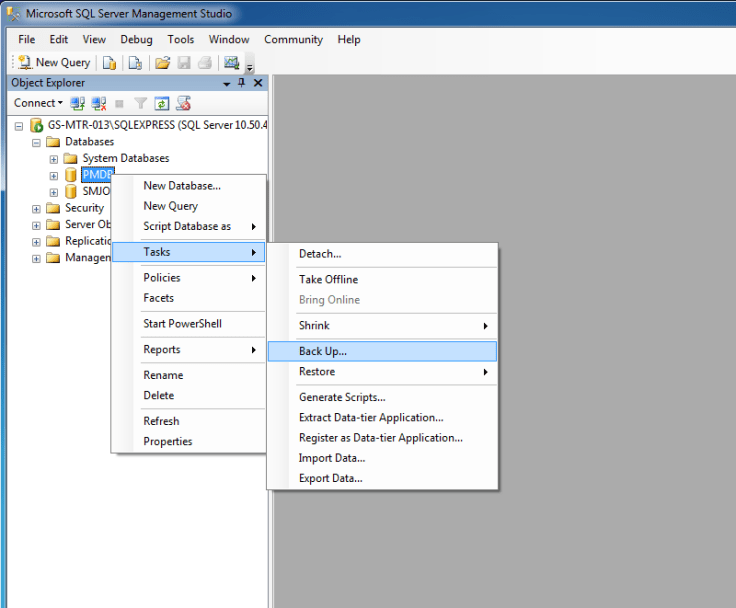
Task: Click the Activity Monitor toolbar icon
Action: [x=231, y=62]
